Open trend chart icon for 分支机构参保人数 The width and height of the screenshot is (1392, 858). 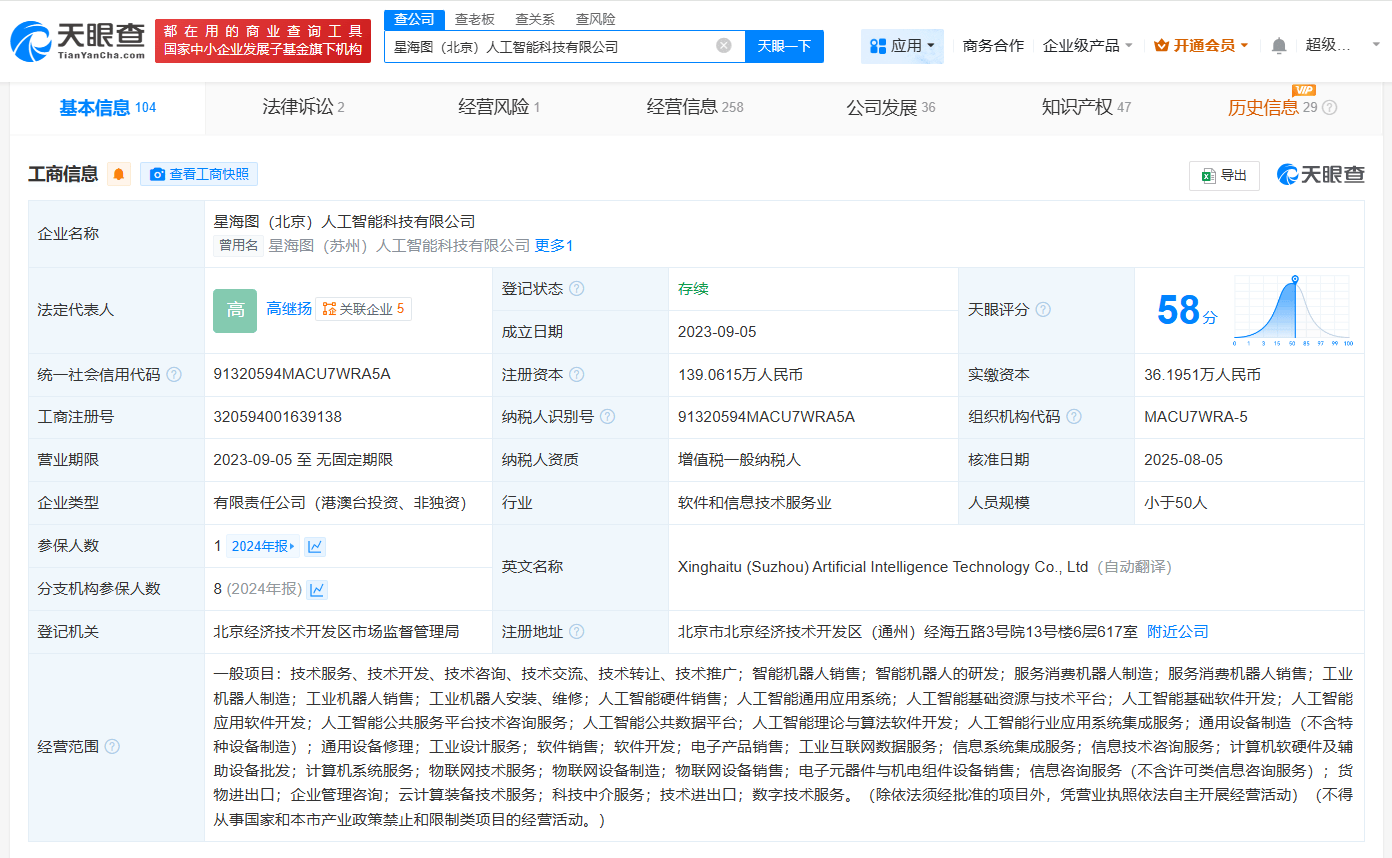[x=317, y=589]
